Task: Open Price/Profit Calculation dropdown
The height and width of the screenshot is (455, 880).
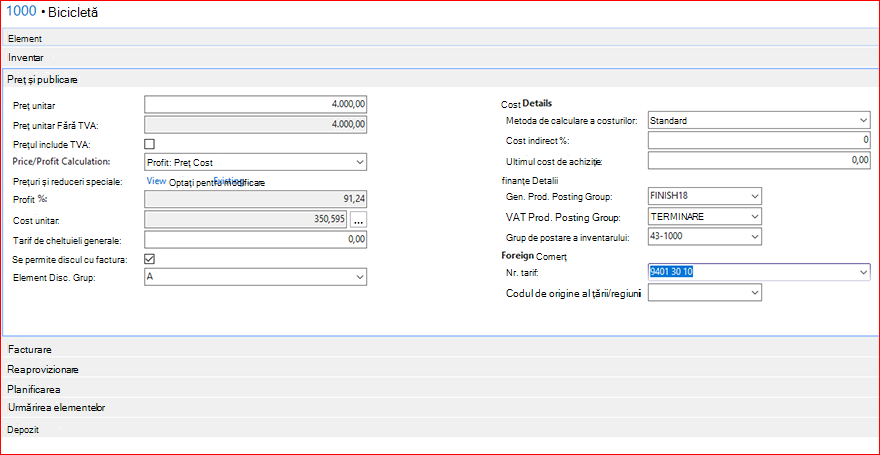Action: pyautogui.click(x=359, y=162)
